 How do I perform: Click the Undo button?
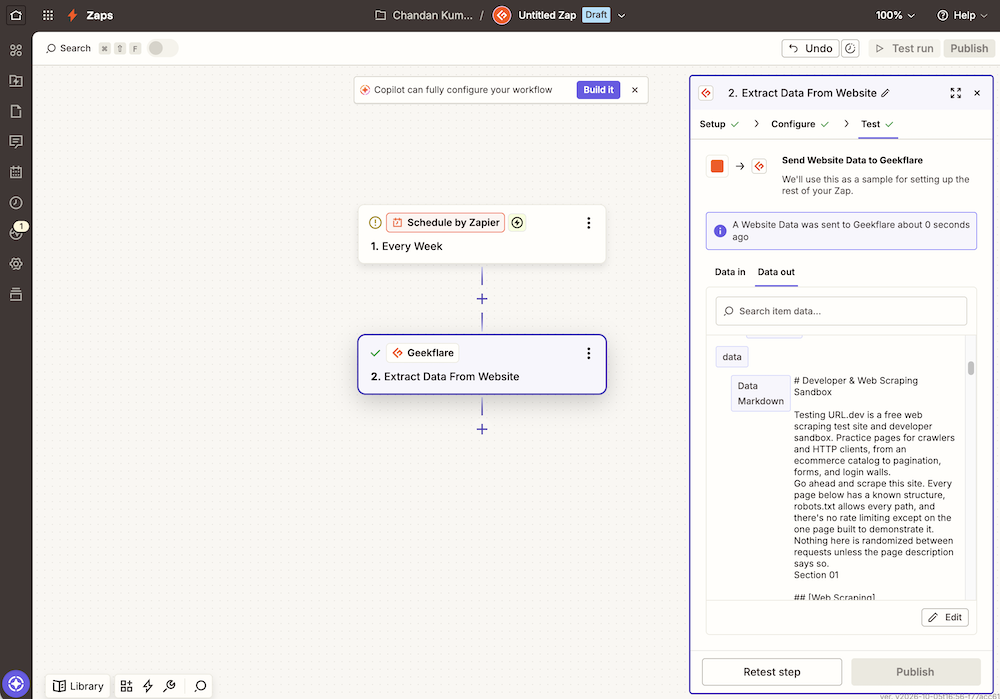(x=810, y=48)
